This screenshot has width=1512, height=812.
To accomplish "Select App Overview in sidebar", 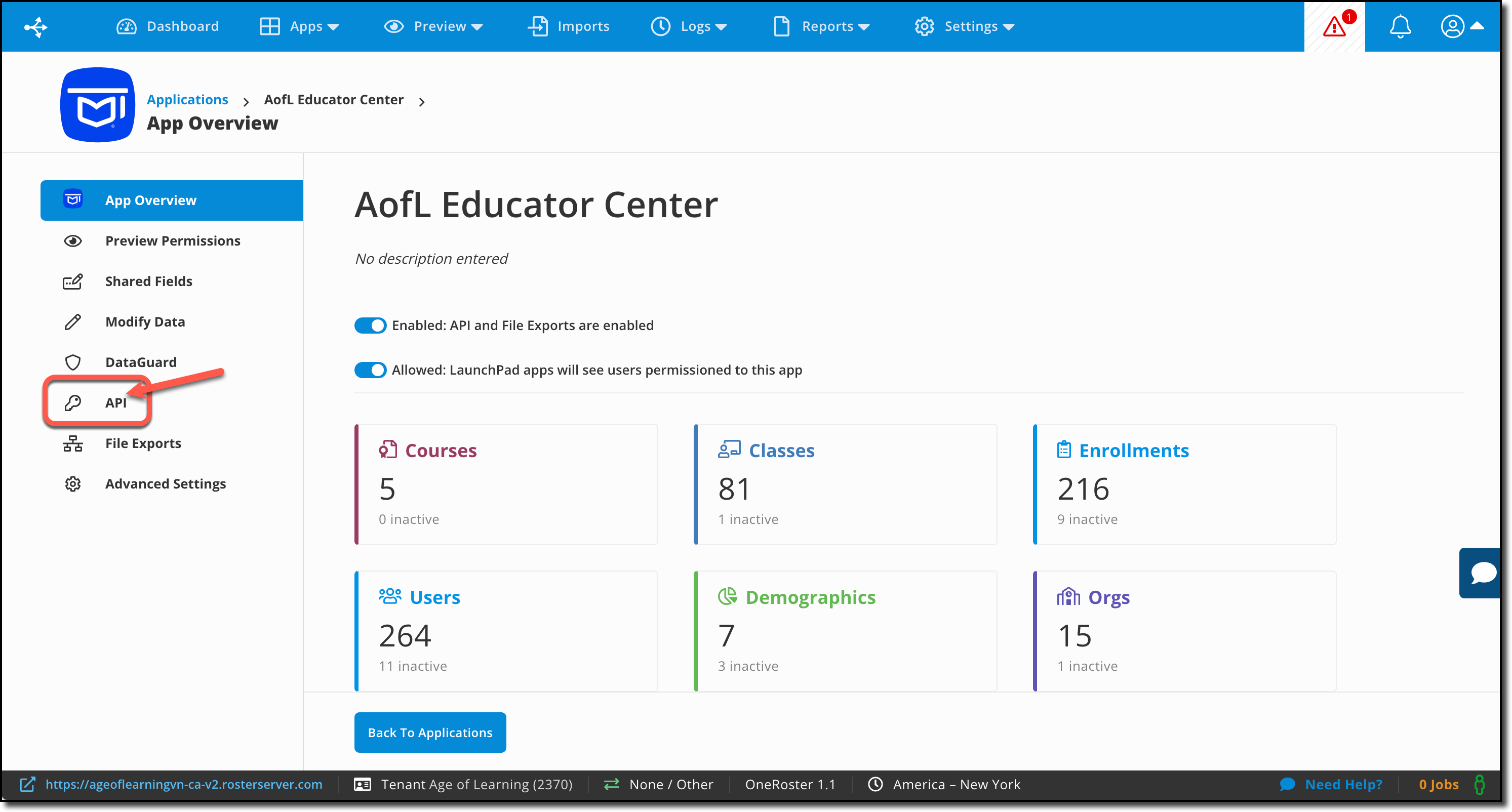I will [171, 200].
